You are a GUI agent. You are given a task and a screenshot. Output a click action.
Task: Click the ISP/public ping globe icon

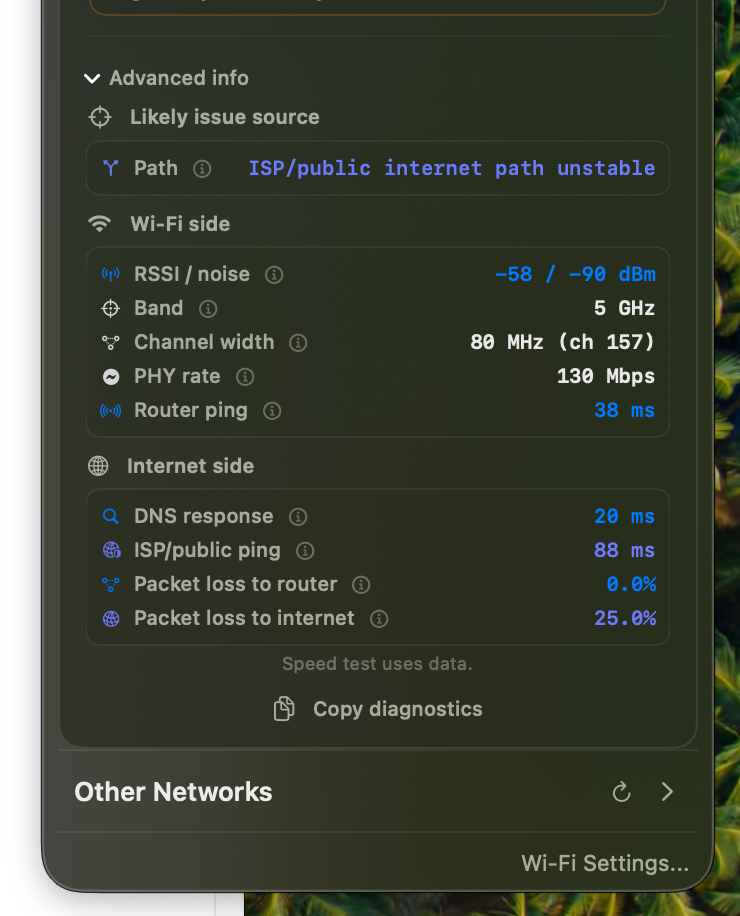(x=111, y=550)
